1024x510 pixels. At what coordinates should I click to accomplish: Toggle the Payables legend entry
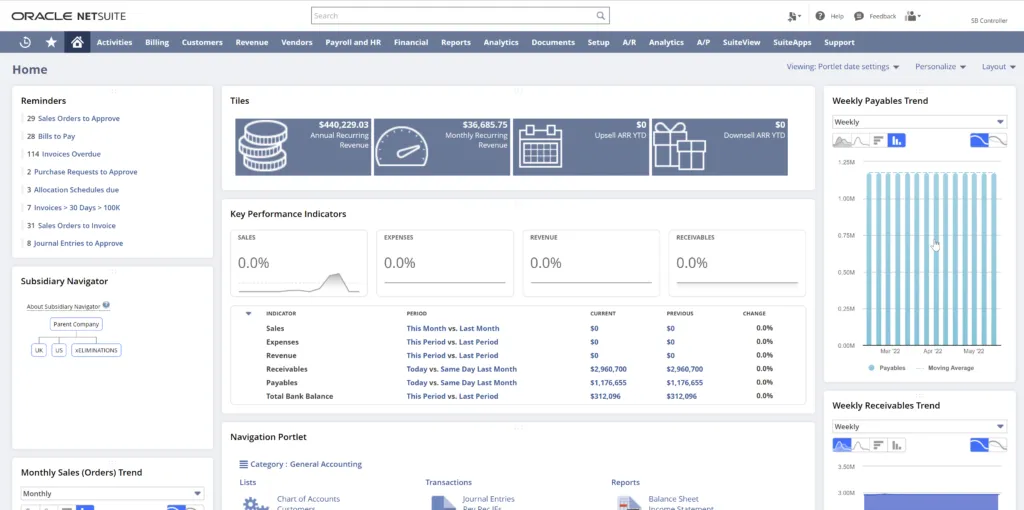pos(887,368)
